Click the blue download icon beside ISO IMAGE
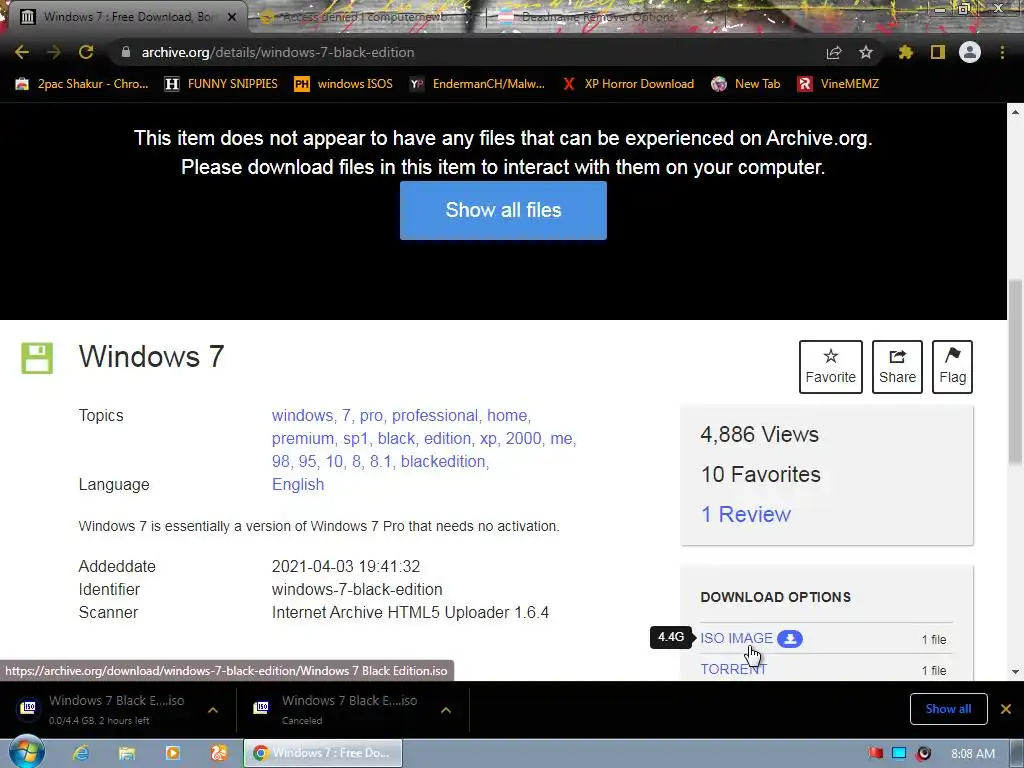Viewport: 1024px width, 768px height. [790, 639]
